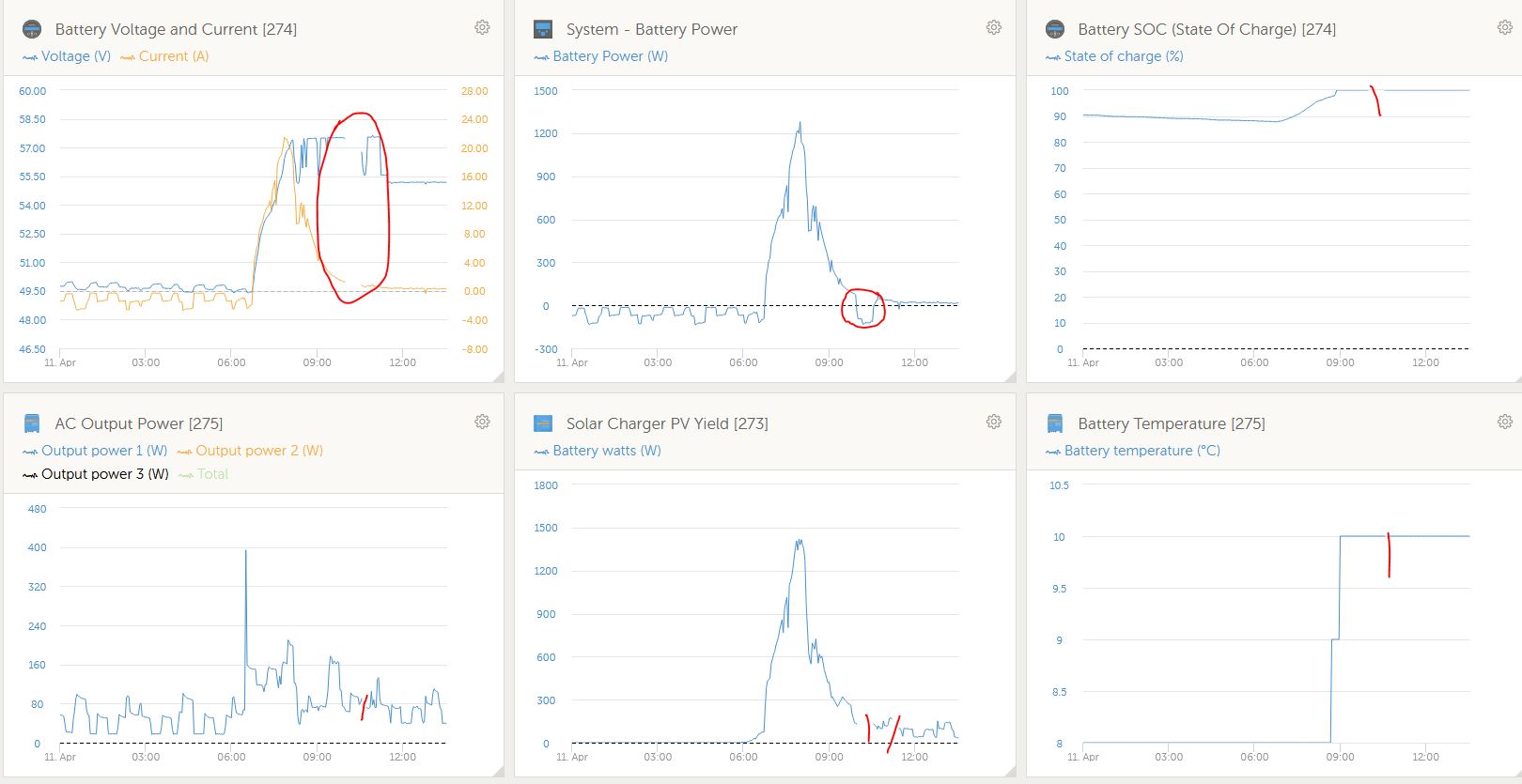1522x784 pixels.
Task: Click the Battery Temperature [275] title
Action: click(x=1172, y=423)
